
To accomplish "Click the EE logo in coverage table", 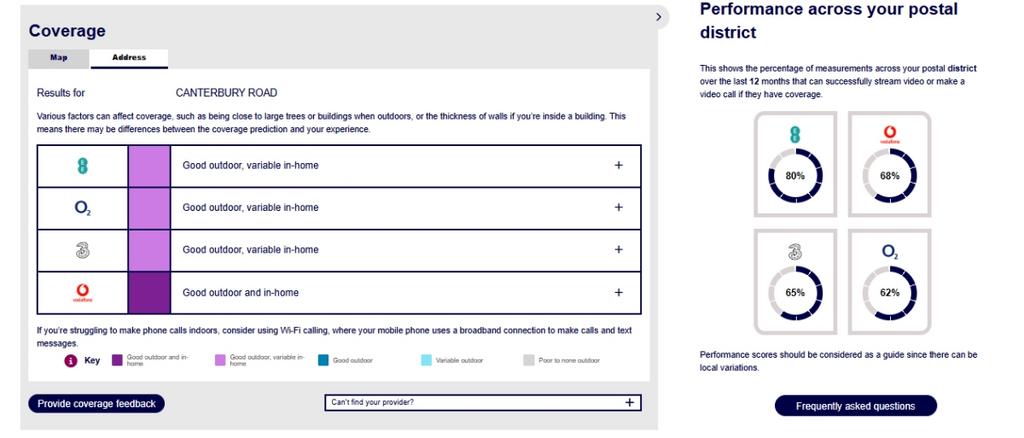I will pos(82,166).
